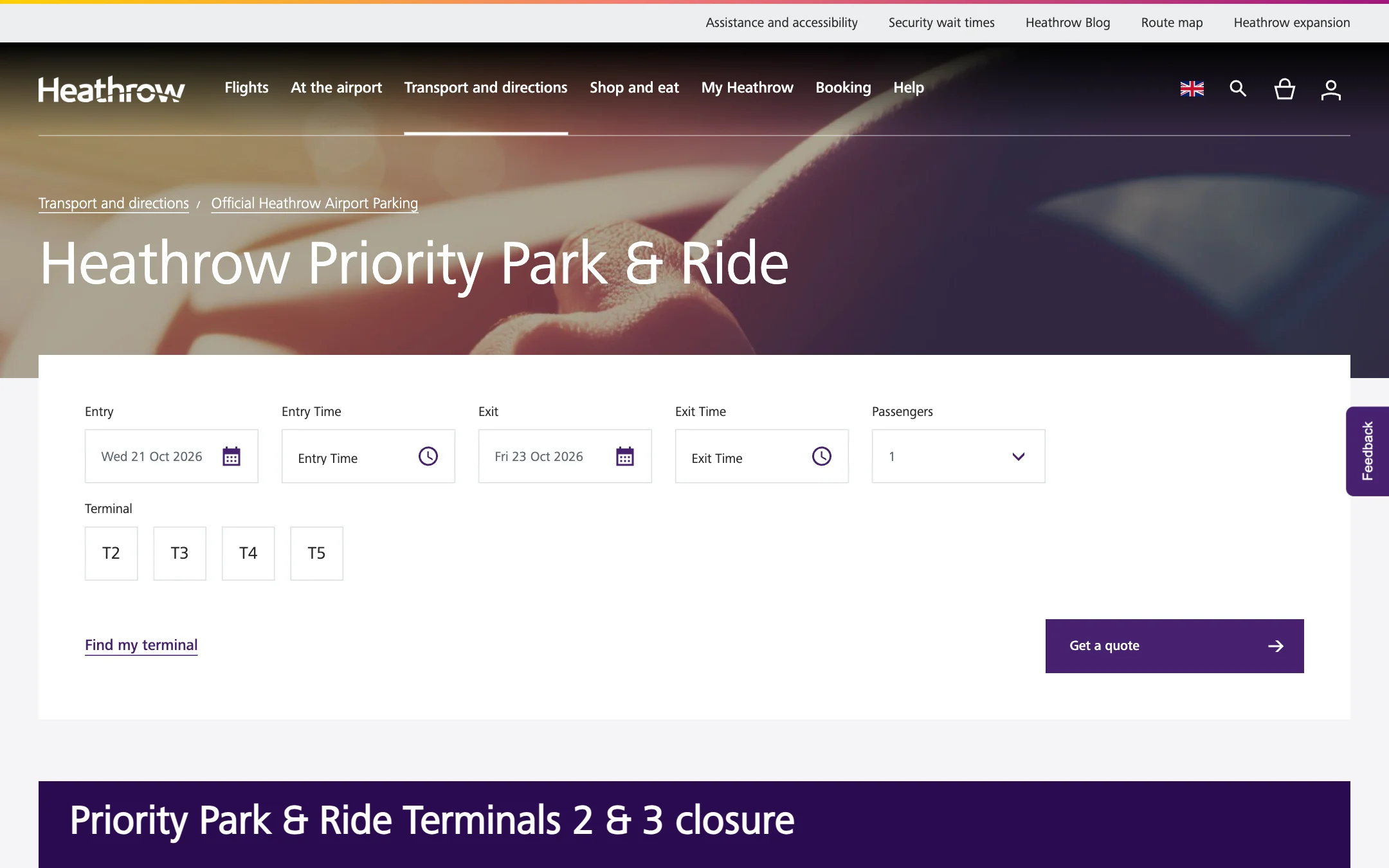Expand the Passengers dropdown
The width and height of the screenshot is (1389, 868).
click(x=958, y=457)
